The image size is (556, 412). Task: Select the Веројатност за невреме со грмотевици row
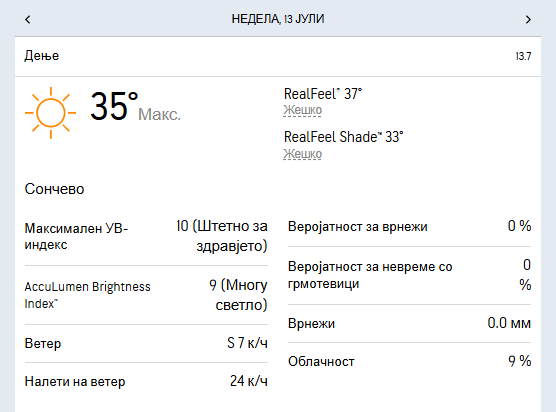pos(410,275)
